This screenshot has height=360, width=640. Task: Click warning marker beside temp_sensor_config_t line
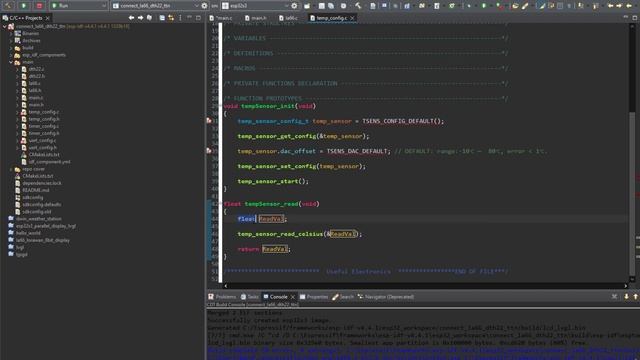(209, 121)
